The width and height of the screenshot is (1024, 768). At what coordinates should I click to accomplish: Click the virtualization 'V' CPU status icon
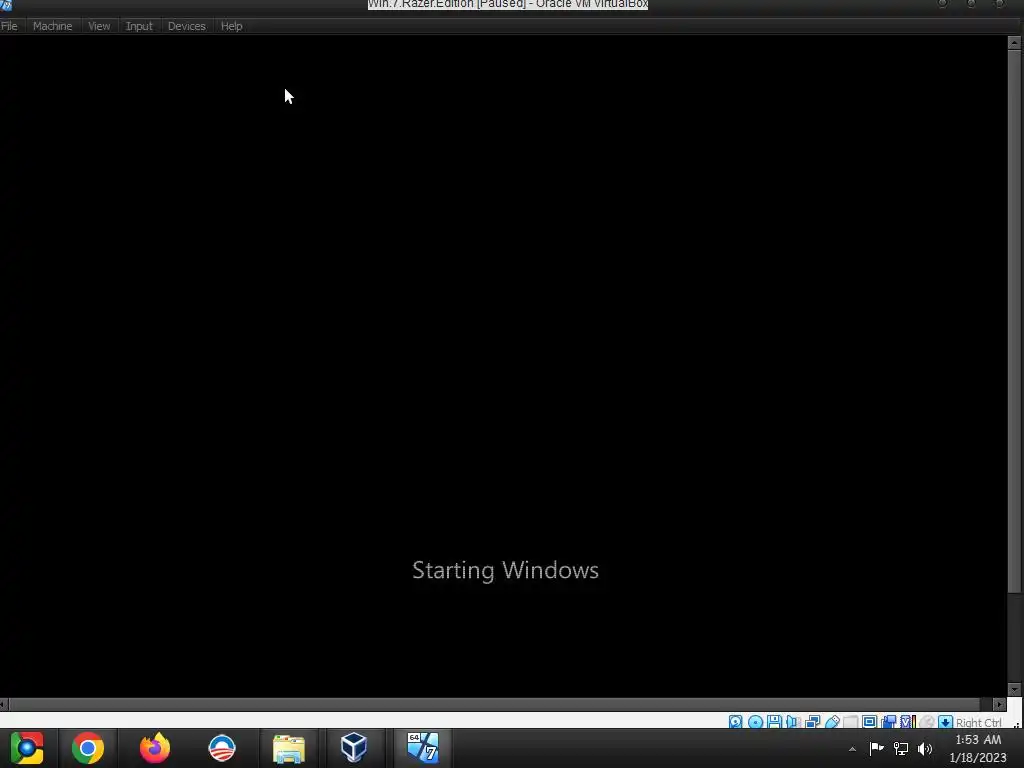coord(908,722)
